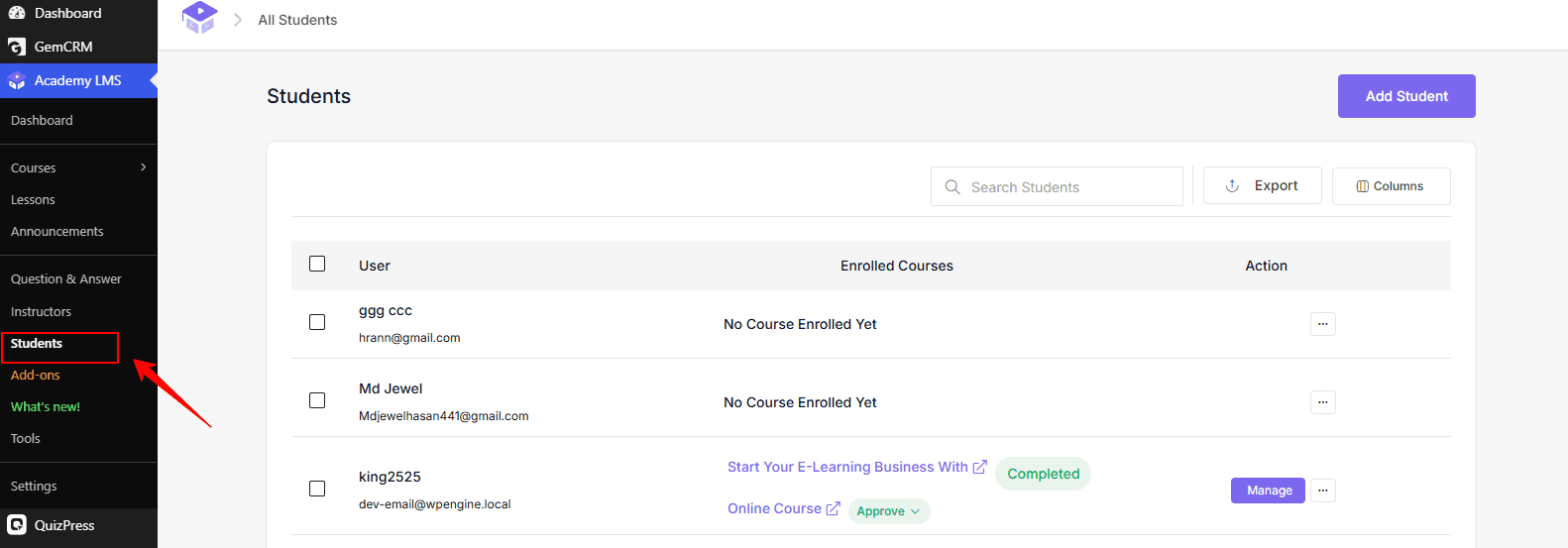This screenshot has width=1568, height=548.
Task: Open three-dot action menu for Md Jewel
Action: [x=1323, y=402]
